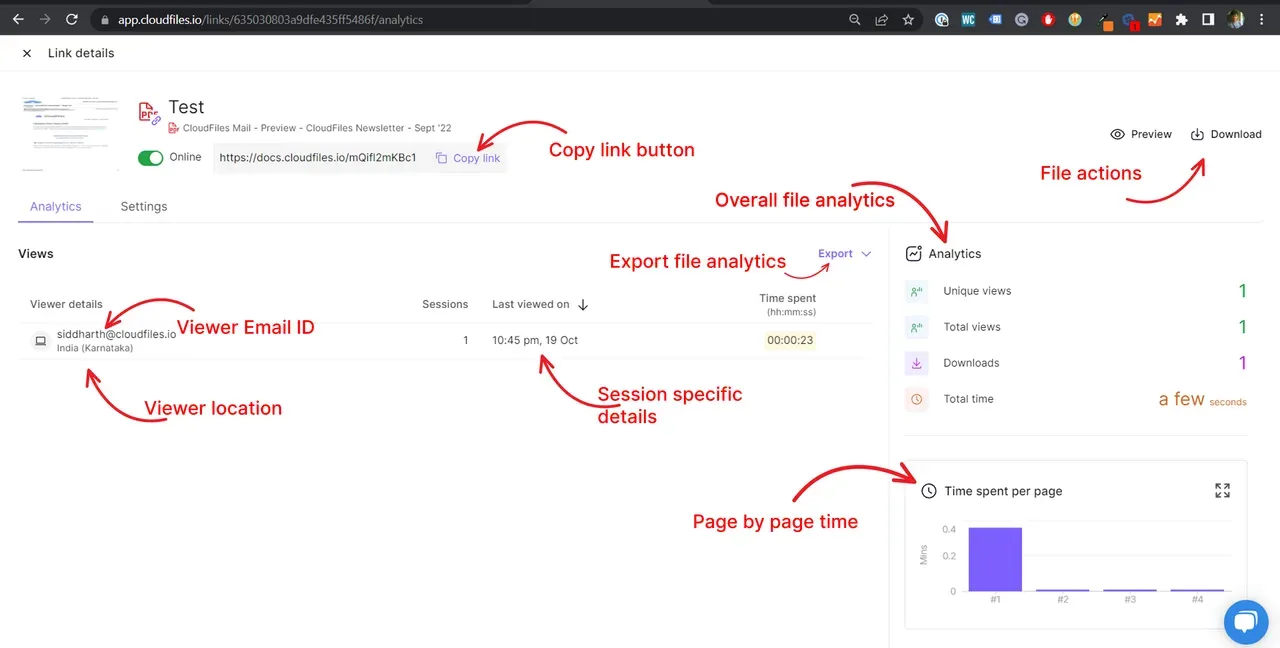
Task: Click the browser side panel icon
Action: tap(1208, 19)
